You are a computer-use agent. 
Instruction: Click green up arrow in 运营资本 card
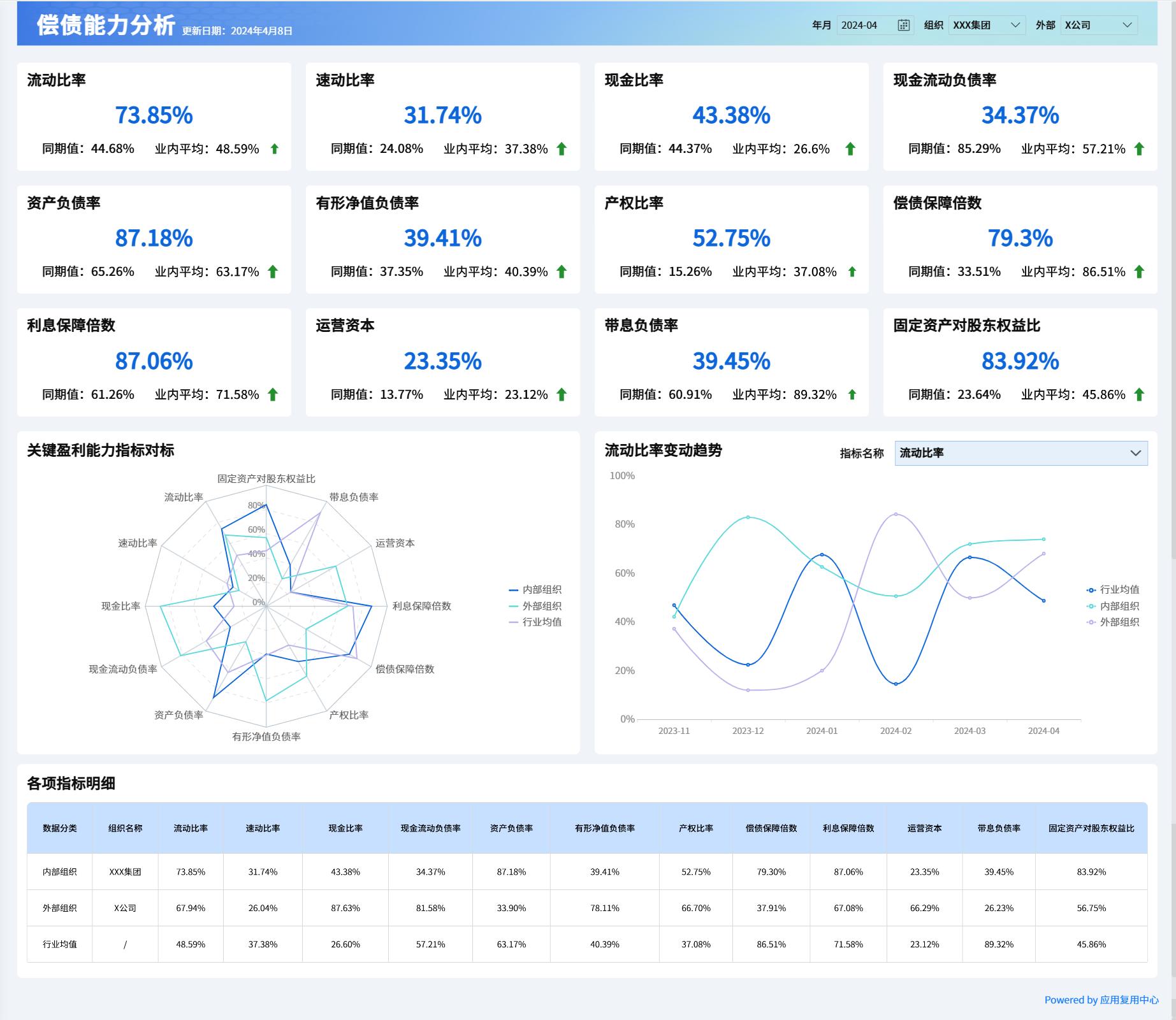[x=562, y=395]
